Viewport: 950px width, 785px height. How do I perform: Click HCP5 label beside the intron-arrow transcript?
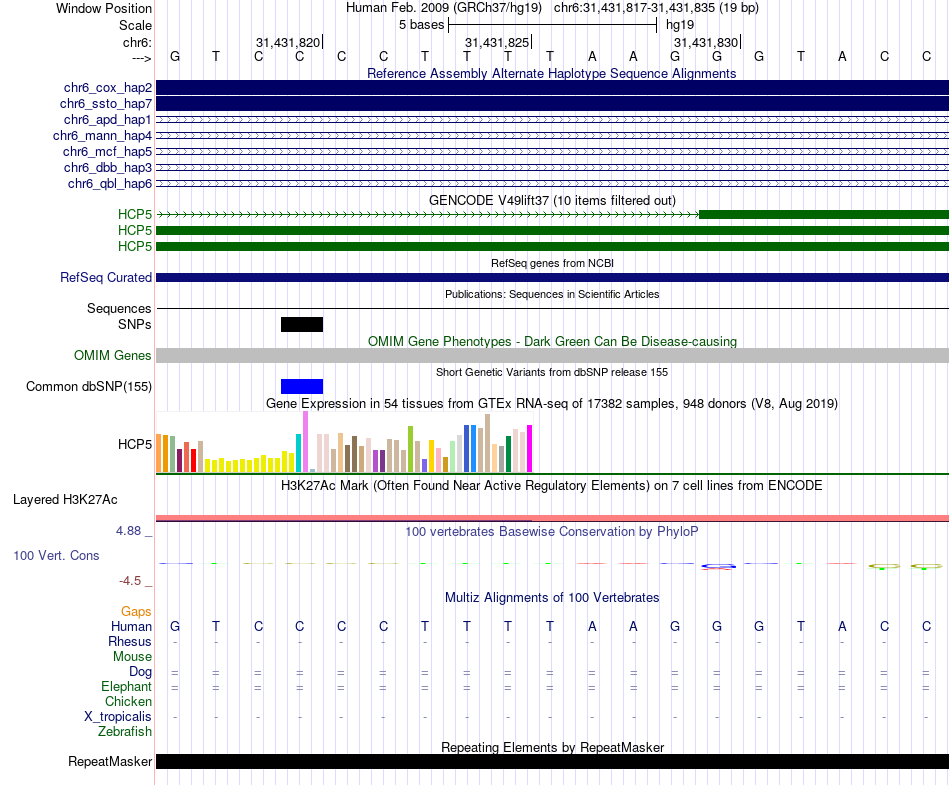pos(135,214)
